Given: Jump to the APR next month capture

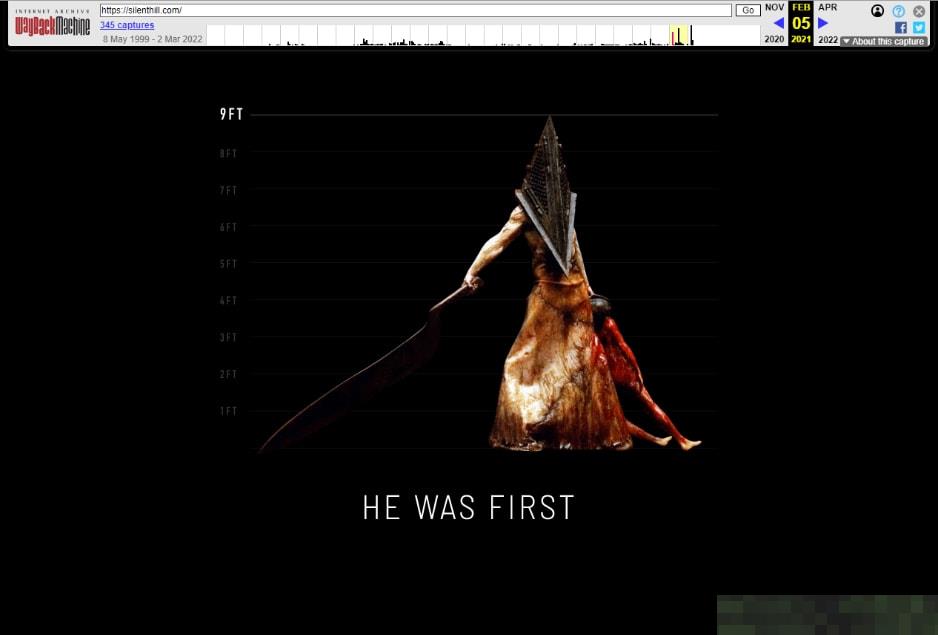Looking at the screenshot, I should point(828,7).
